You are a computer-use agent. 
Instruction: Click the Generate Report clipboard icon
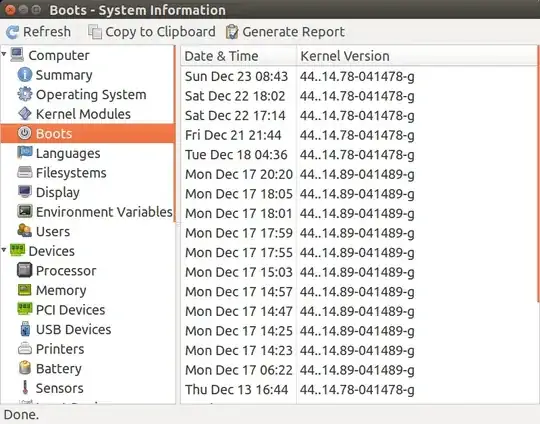pyautogui.click(x=232, y=32)
